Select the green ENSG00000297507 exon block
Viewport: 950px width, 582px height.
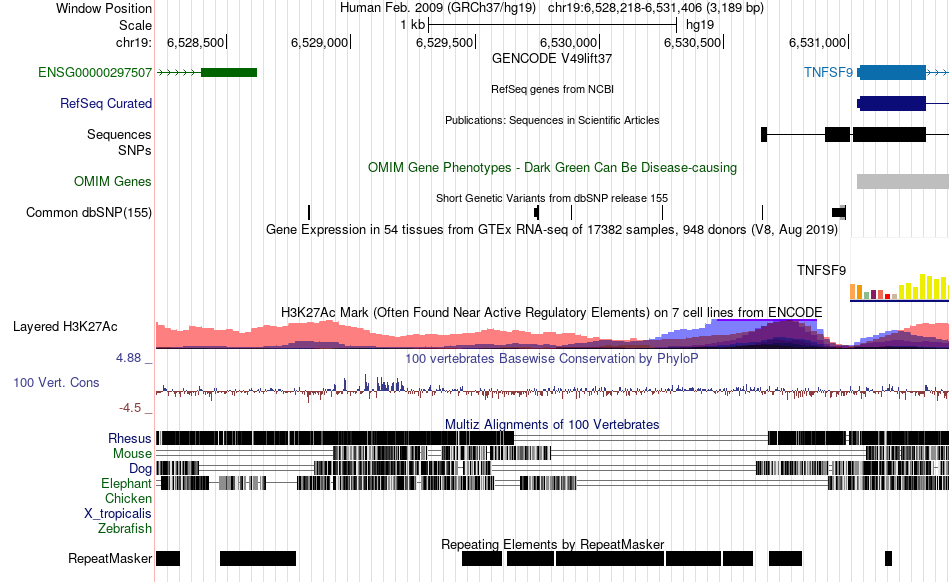[x=229, y=73]
